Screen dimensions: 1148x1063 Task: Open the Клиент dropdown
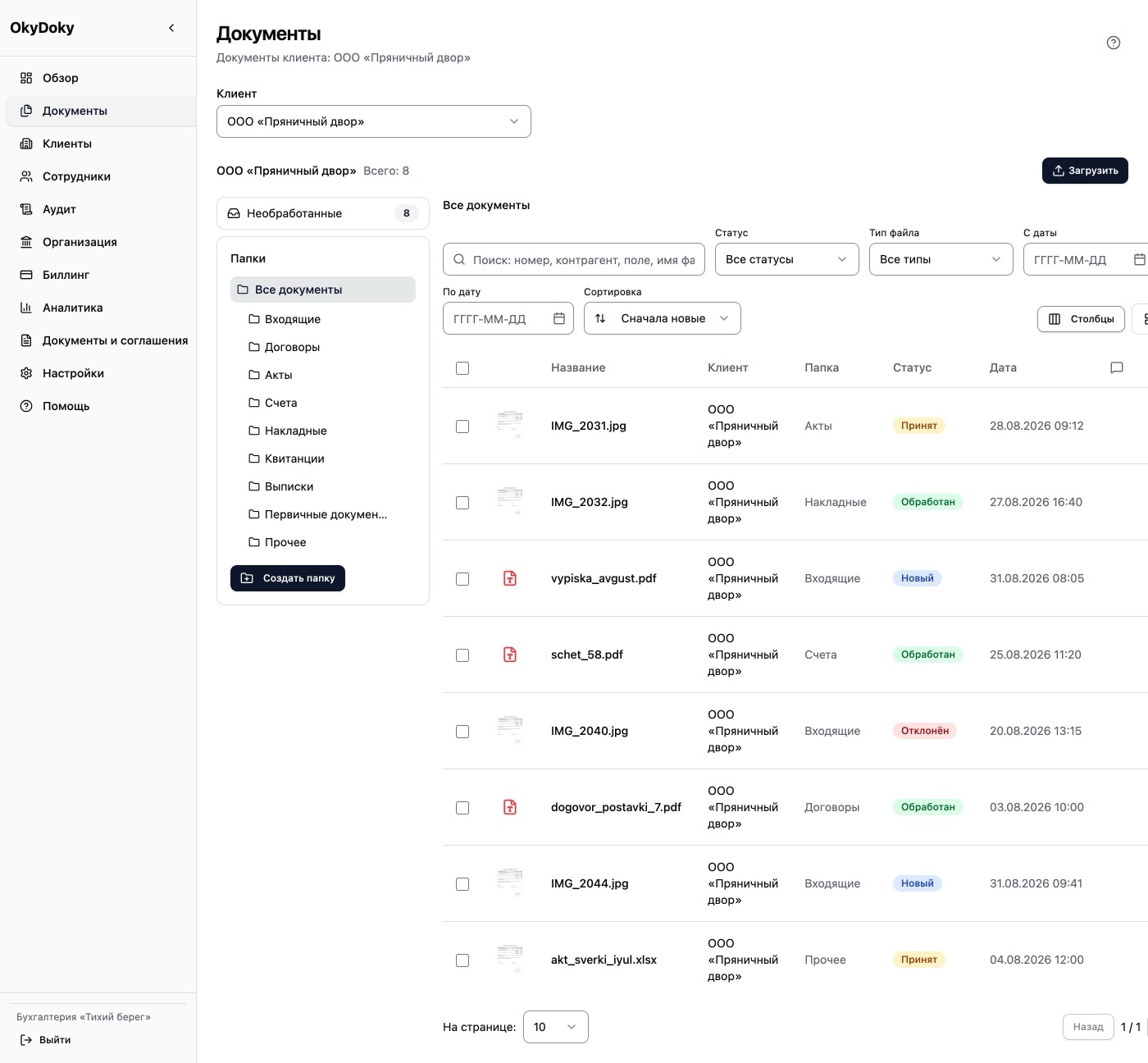[374, 121]
